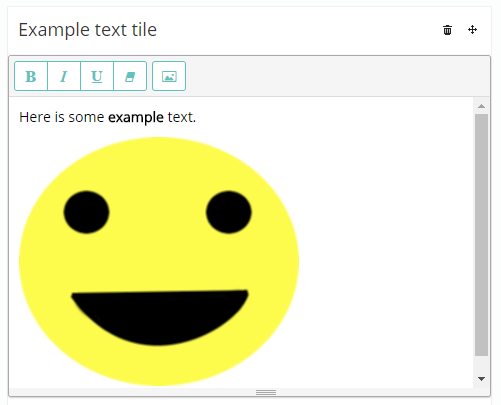Click the smiley's left eye

pyautogui.click(x=86, y=212)
